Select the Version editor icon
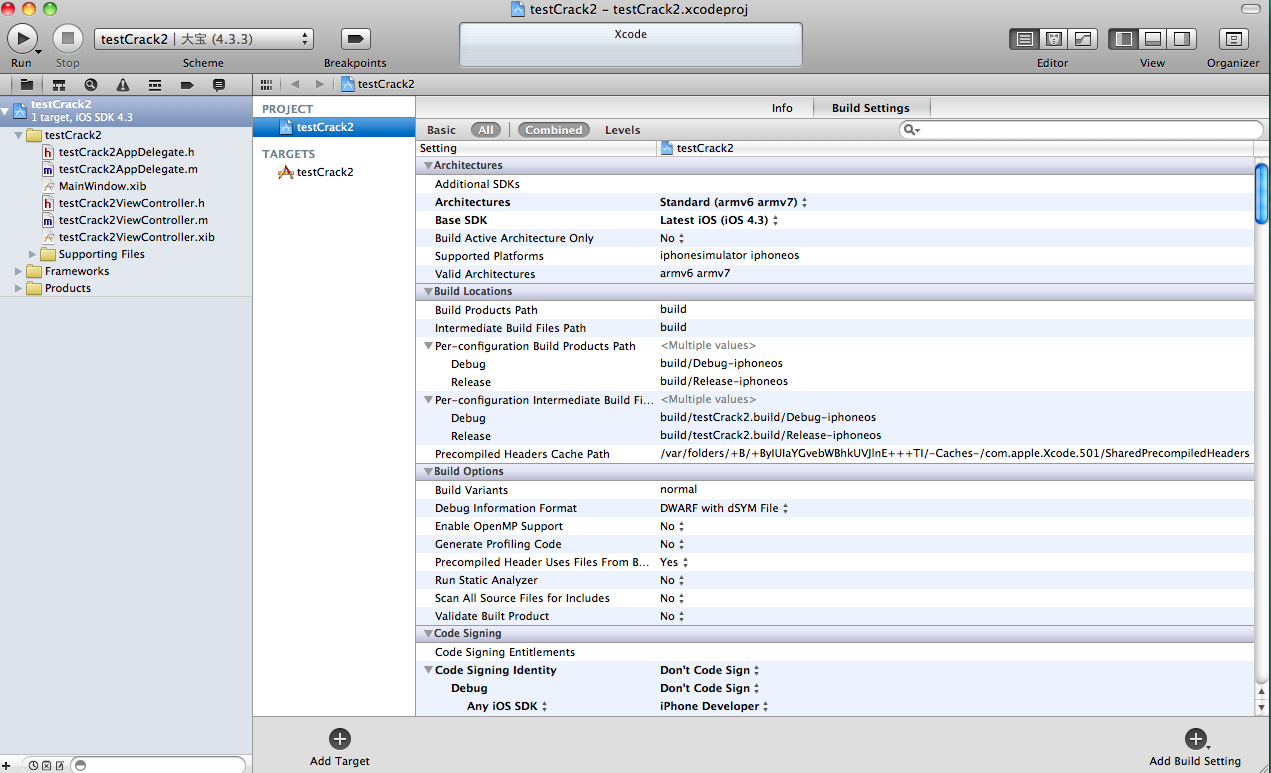The image size is (1271, 773). pos(1082,39)
